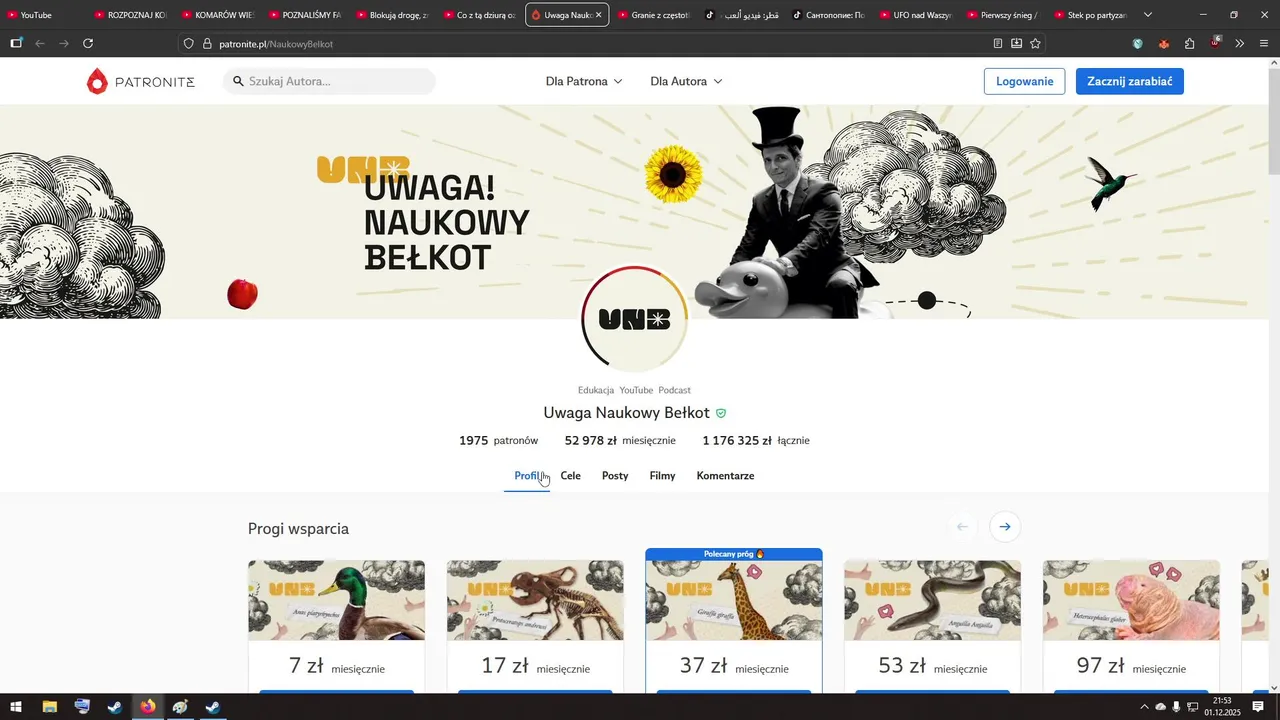Open the Komentarze tab

[x=725, y=476]
